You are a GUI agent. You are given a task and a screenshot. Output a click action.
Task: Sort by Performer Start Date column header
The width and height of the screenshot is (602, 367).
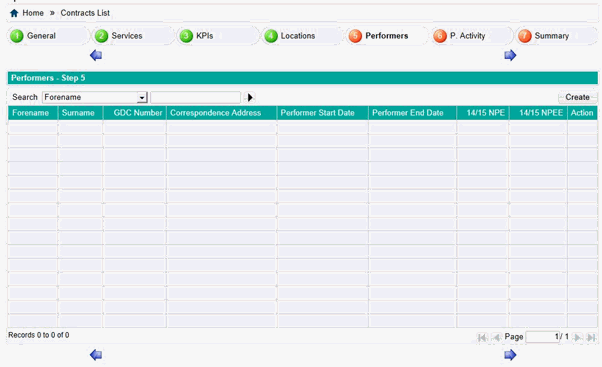(322, 113)
